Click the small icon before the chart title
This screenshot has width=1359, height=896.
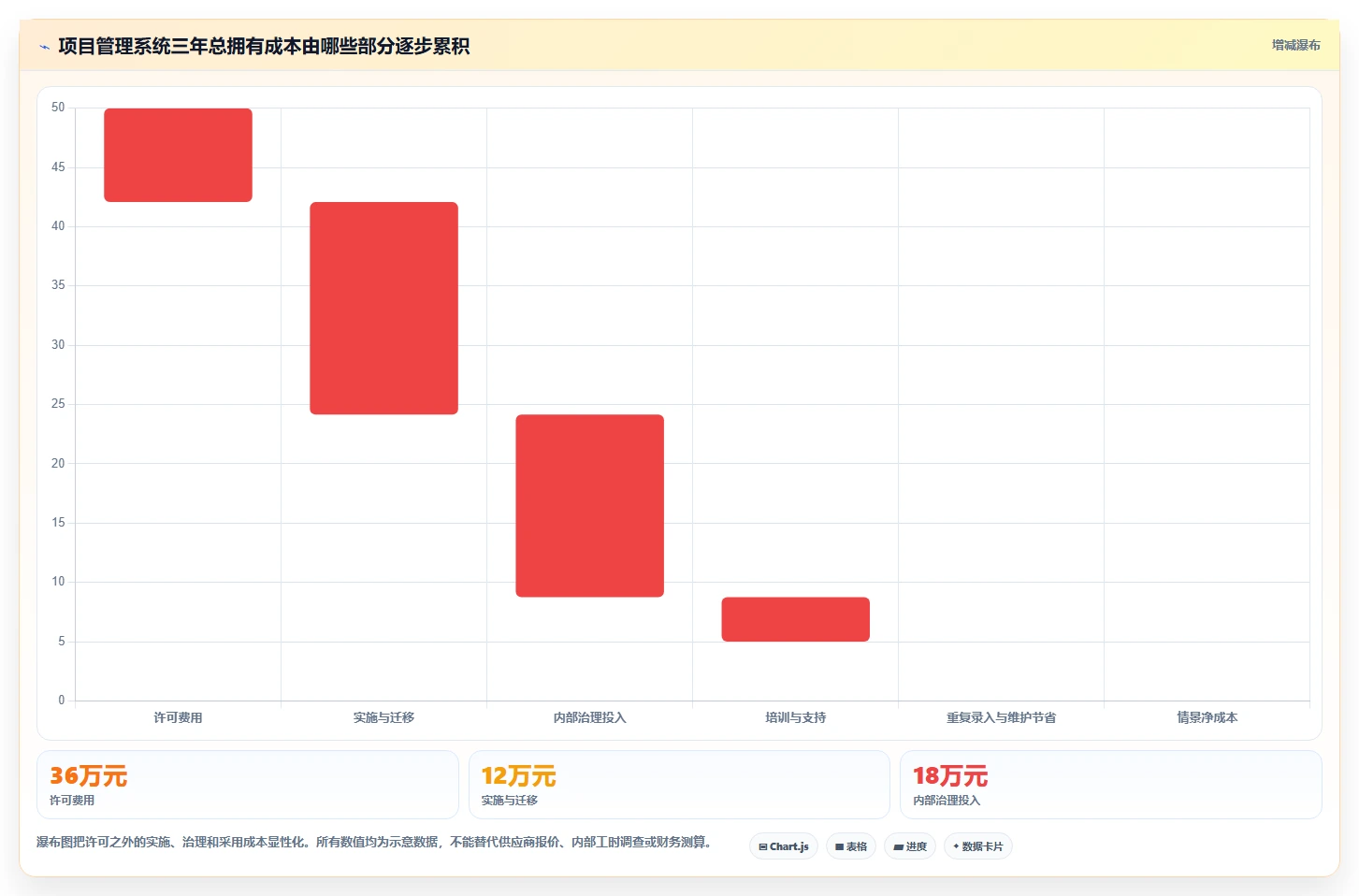tap(44, 47)
